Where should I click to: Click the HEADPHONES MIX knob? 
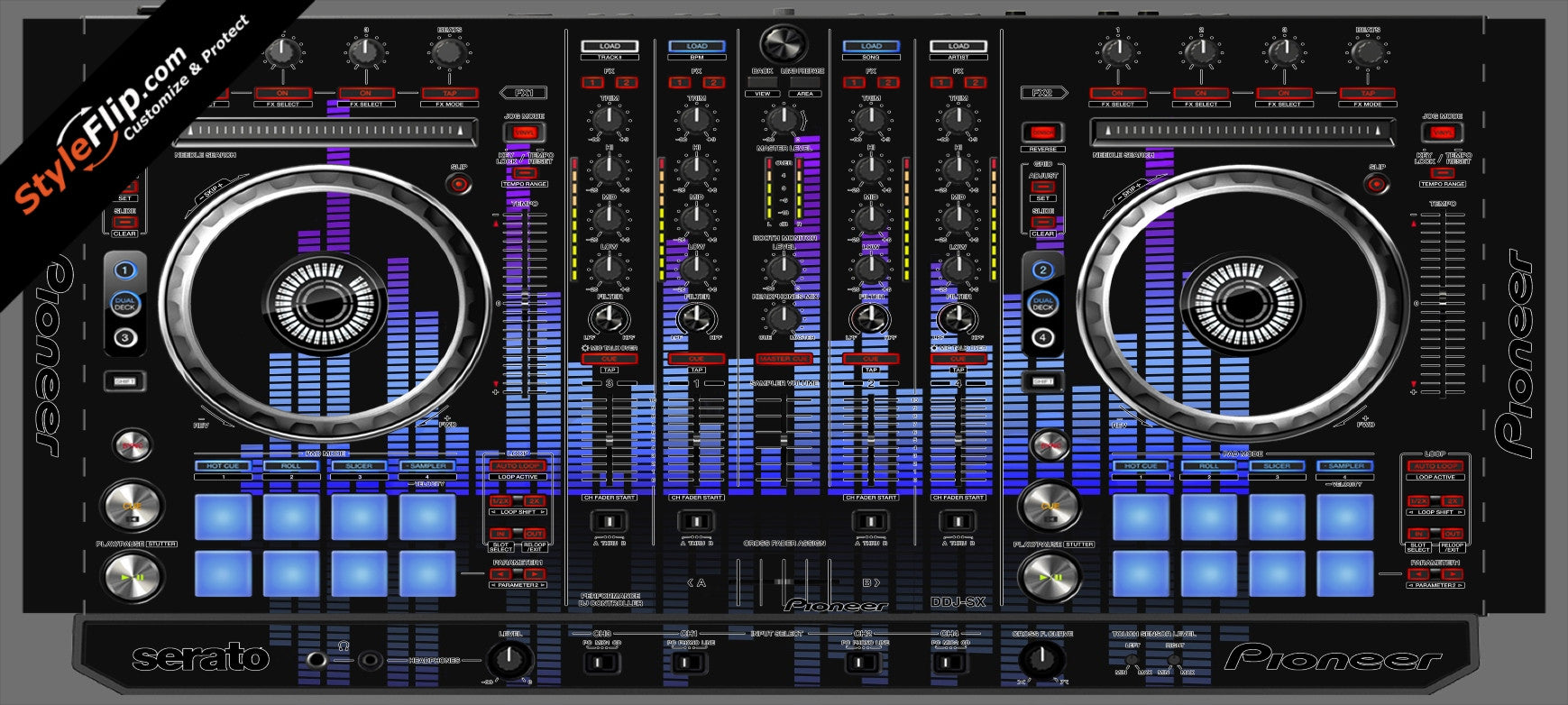784,317
